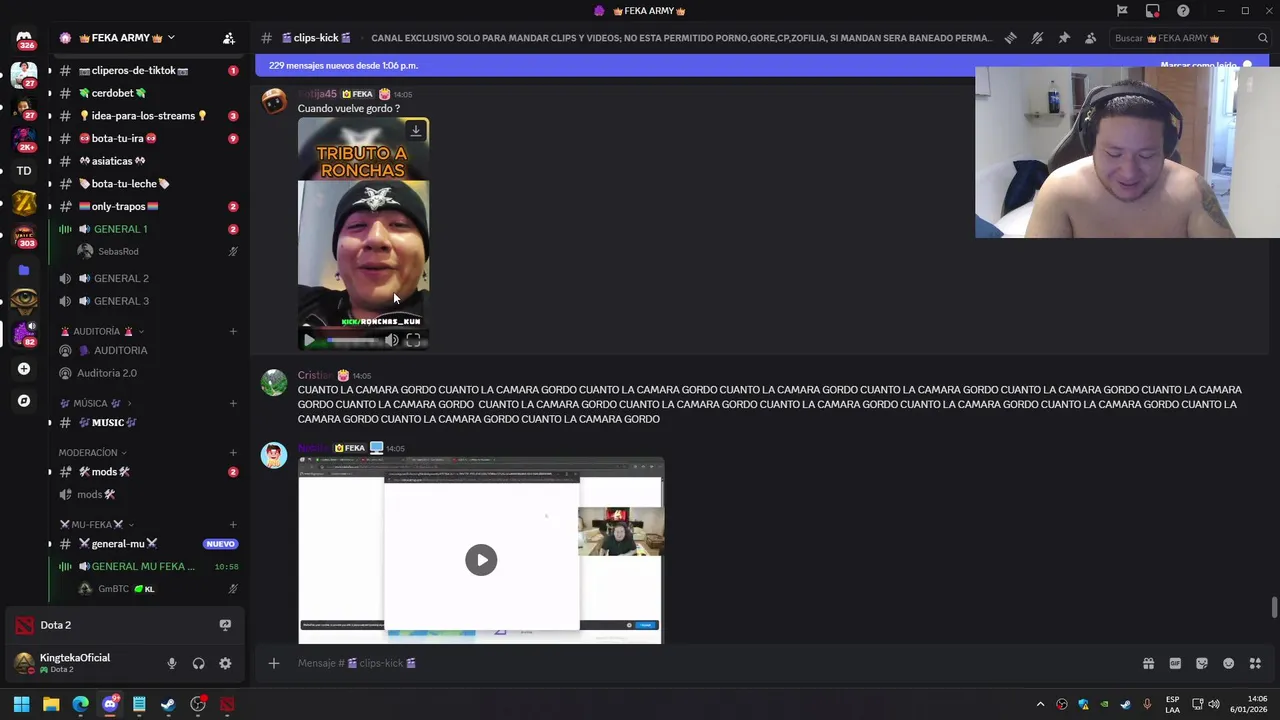Image resolution: width=1280 pixels, height=720 pixels.
Task: Deafen with the headphones toggle
Action: (198, 663)
